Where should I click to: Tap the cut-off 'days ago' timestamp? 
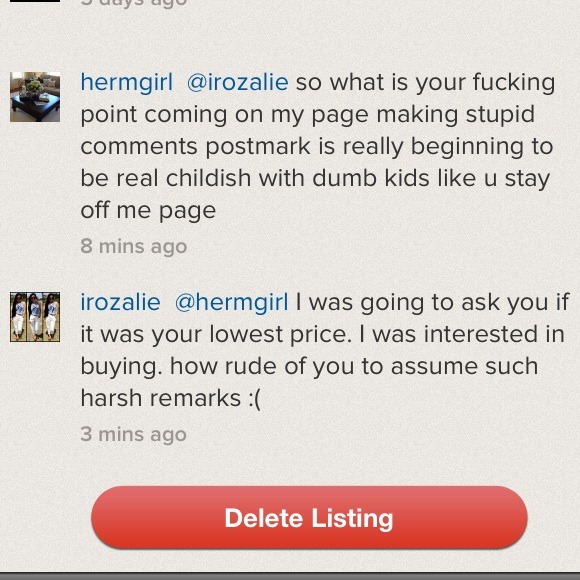[x=134, y=3]
